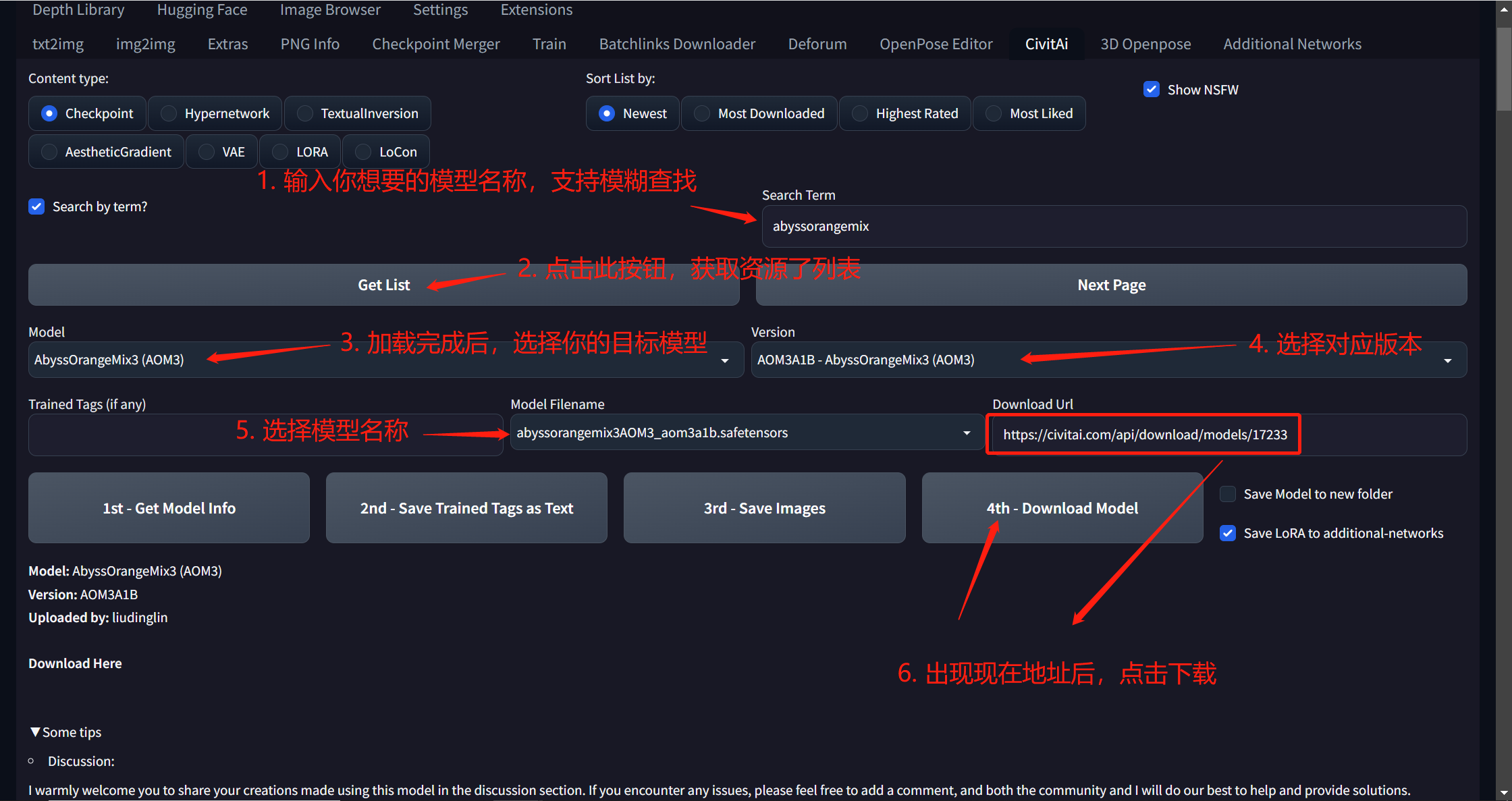Open the Model dropdown arrow
Image resolution: width=1512 pixels, height=801 pixels.
(725, 360)
